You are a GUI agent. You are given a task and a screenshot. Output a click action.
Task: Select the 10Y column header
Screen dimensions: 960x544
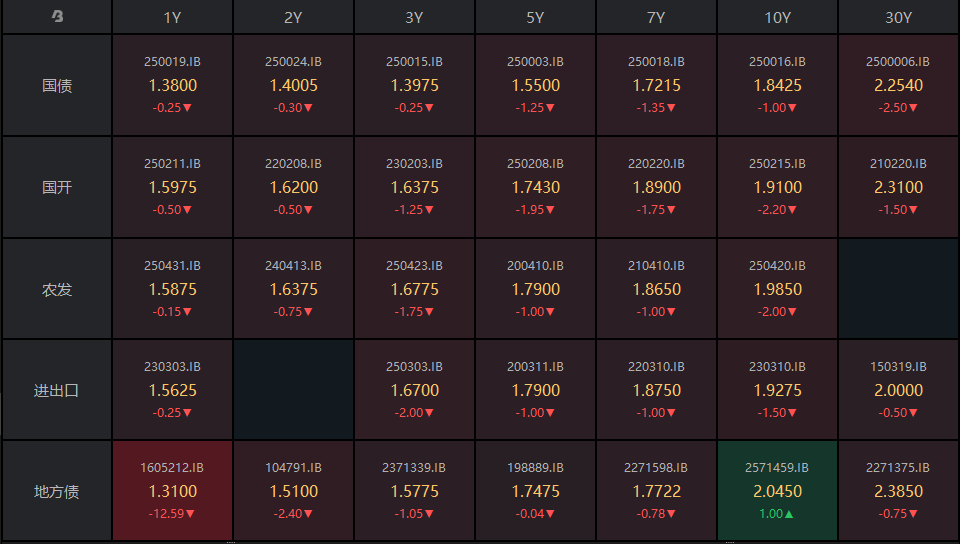click(x=777, y=17)
